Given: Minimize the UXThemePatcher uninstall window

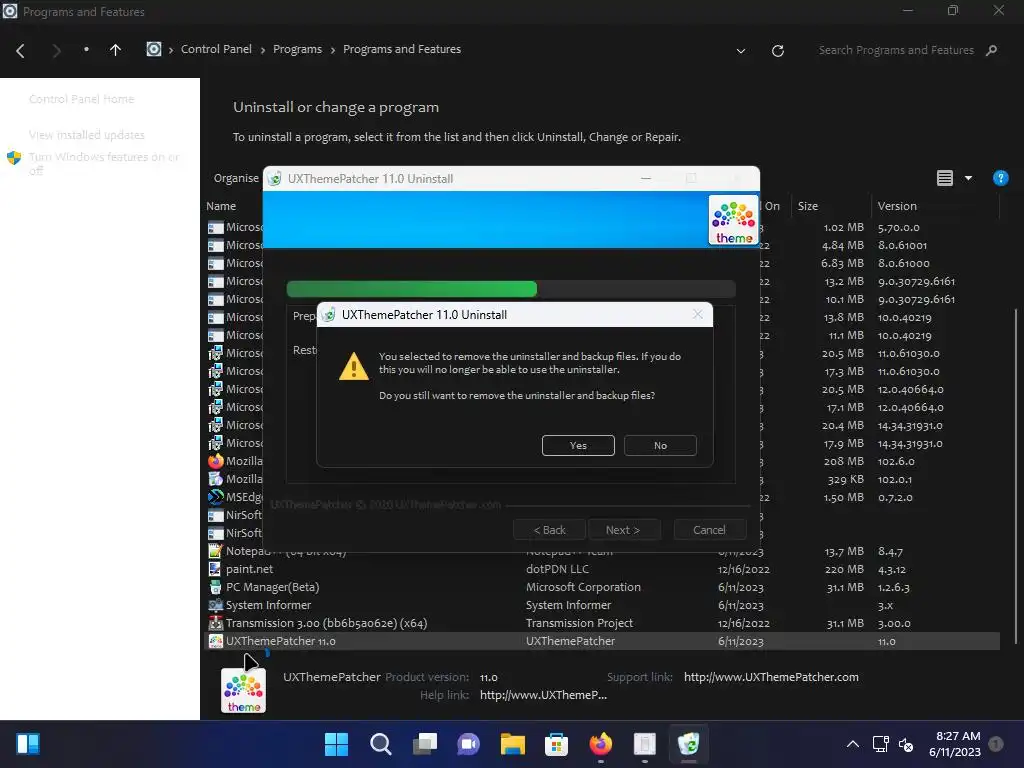Looking at the screenshot, I should point(646,178).
